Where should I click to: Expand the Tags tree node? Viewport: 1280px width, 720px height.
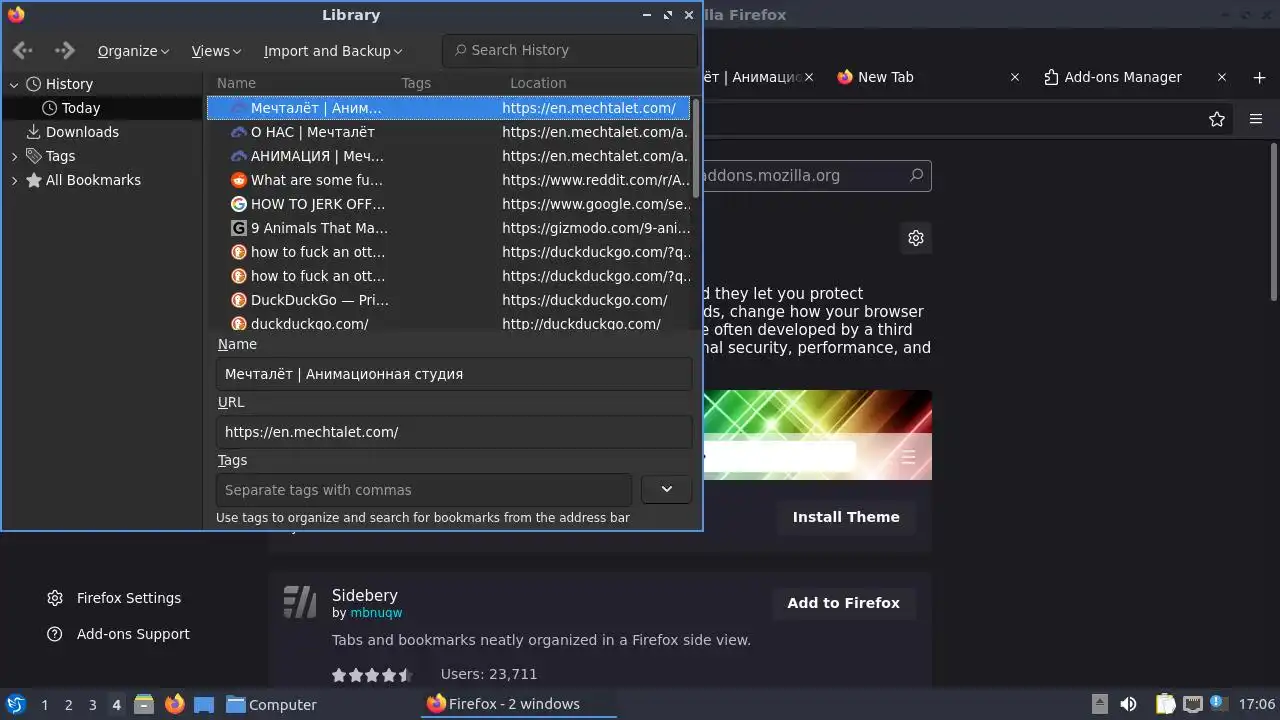point(14,156)
